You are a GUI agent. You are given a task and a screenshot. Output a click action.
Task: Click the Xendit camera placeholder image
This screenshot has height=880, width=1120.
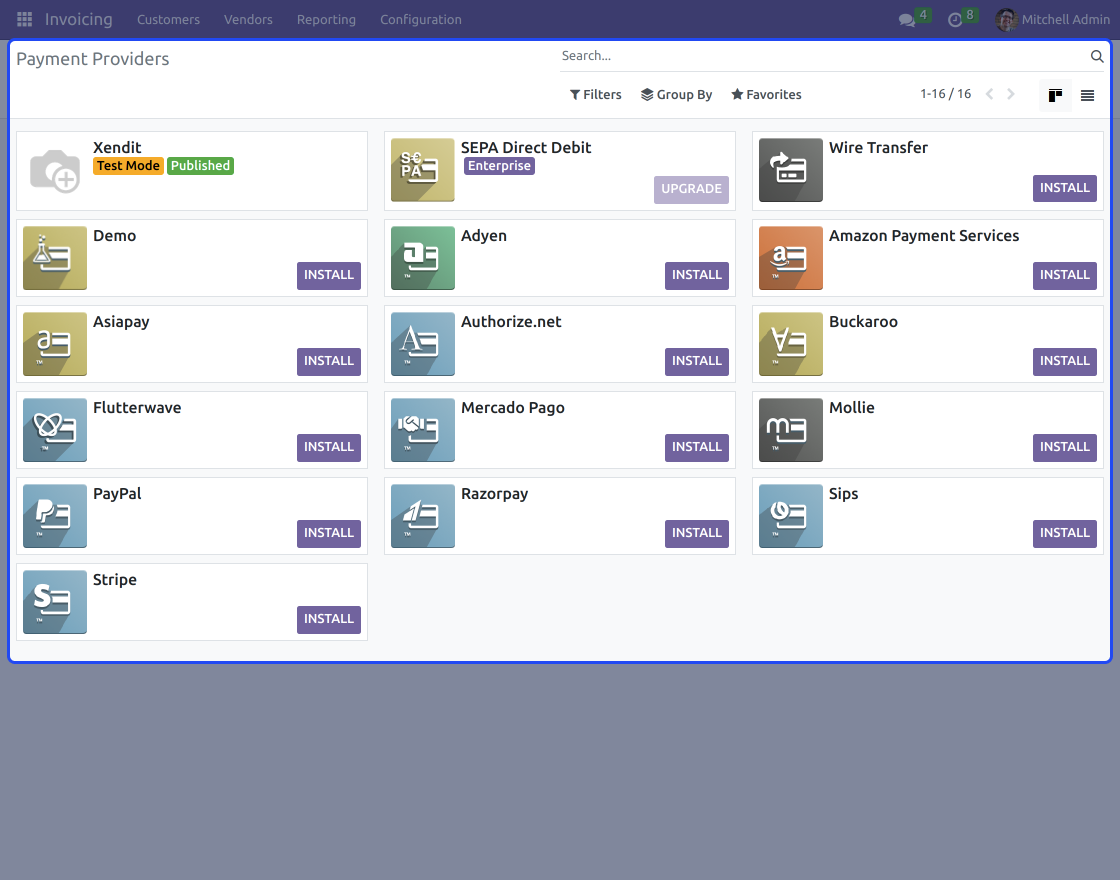coord(55,170)
